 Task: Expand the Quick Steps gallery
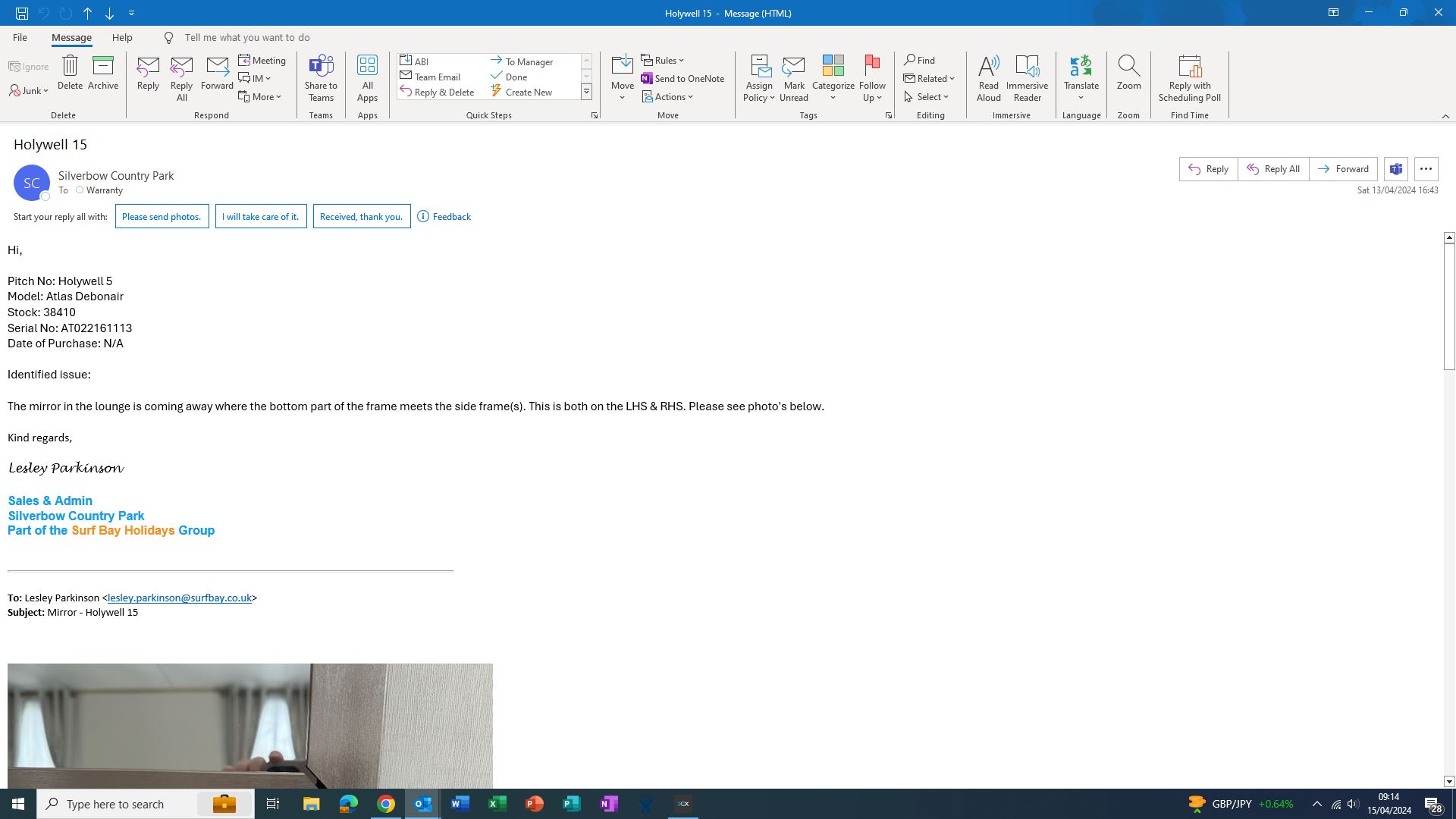pos(586,92)
